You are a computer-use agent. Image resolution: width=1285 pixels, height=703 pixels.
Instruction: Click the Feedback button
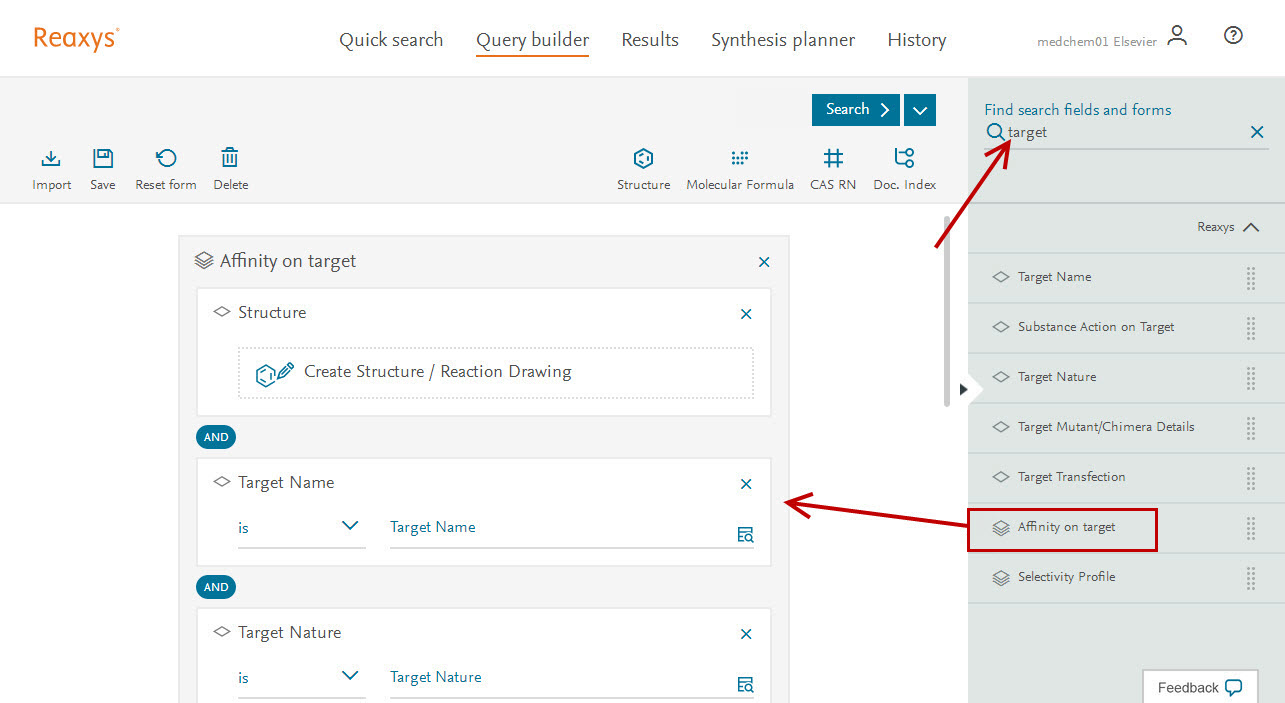pyautogui.click(x=1199, y=687)
